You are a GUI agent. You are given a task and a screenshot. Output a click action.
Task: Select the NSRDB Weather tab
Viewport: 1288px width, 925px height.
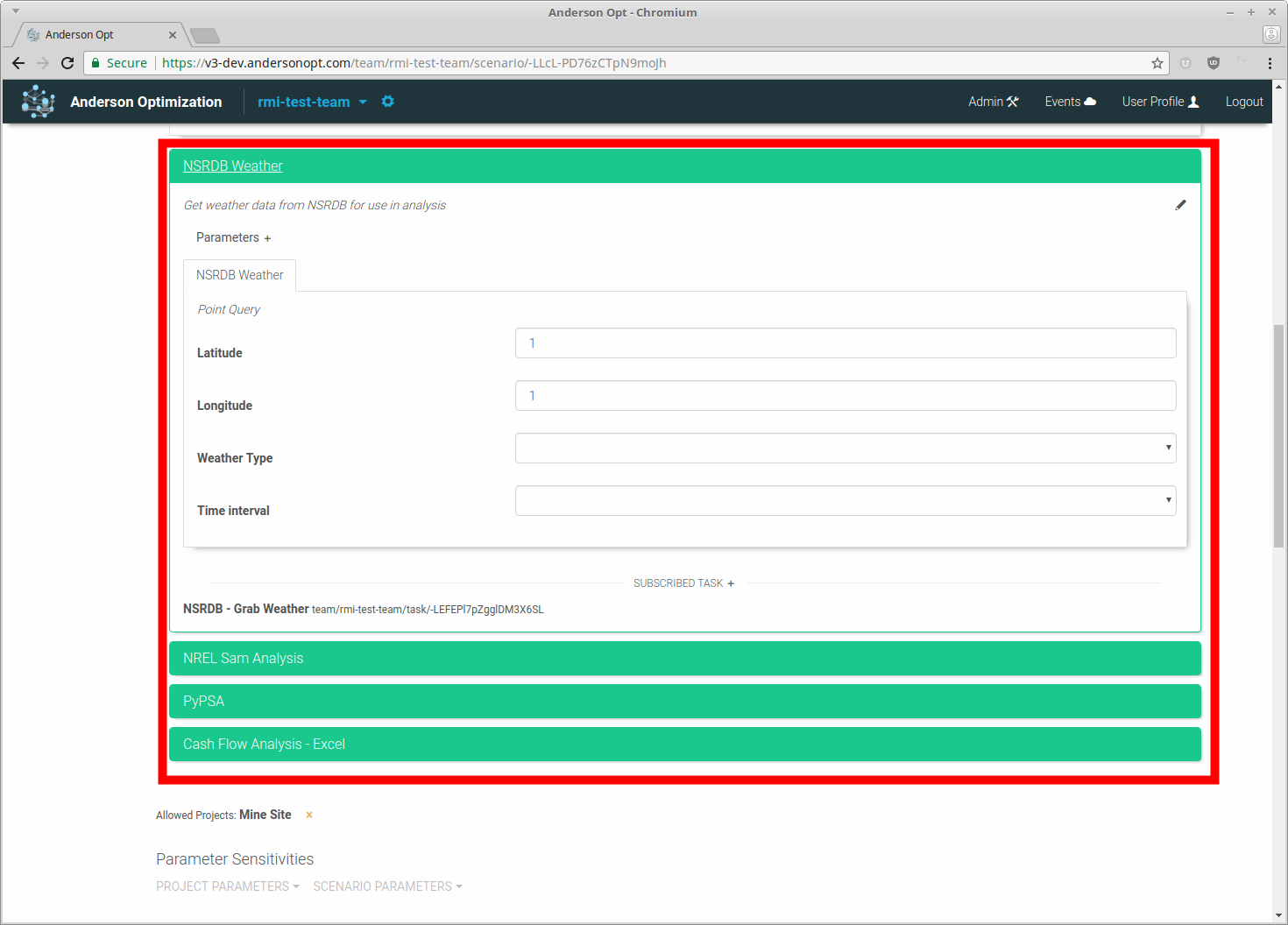click(x=239, y=275)
